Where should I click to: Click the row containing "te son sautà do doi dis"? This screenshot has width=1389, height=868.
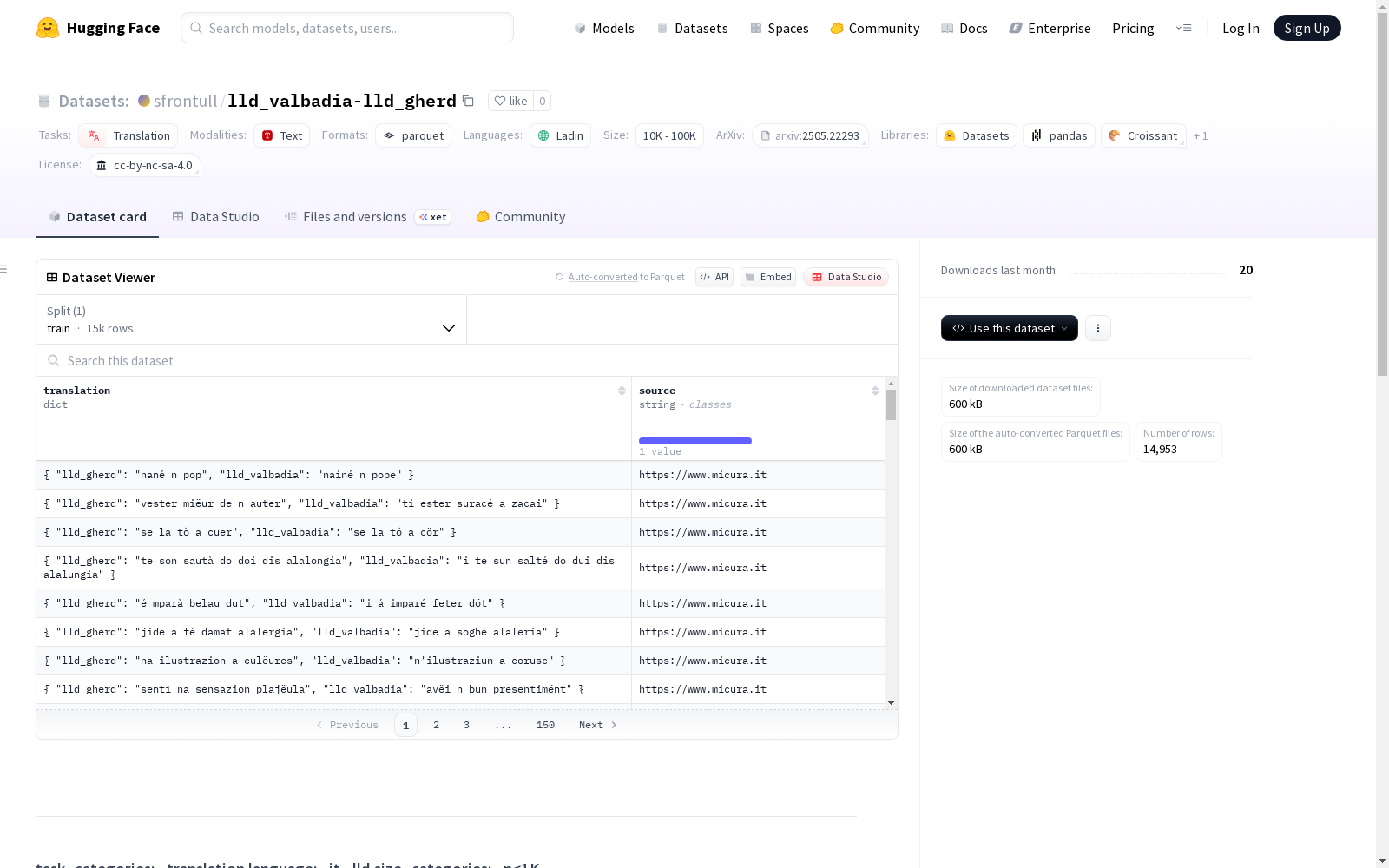point(460,568)
